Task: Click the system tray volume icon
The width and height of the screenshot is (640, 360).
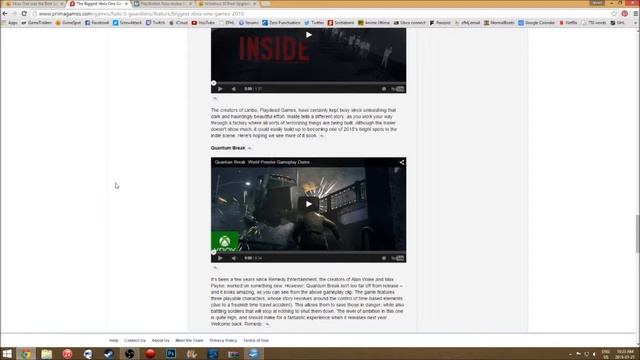Action: 594,354
